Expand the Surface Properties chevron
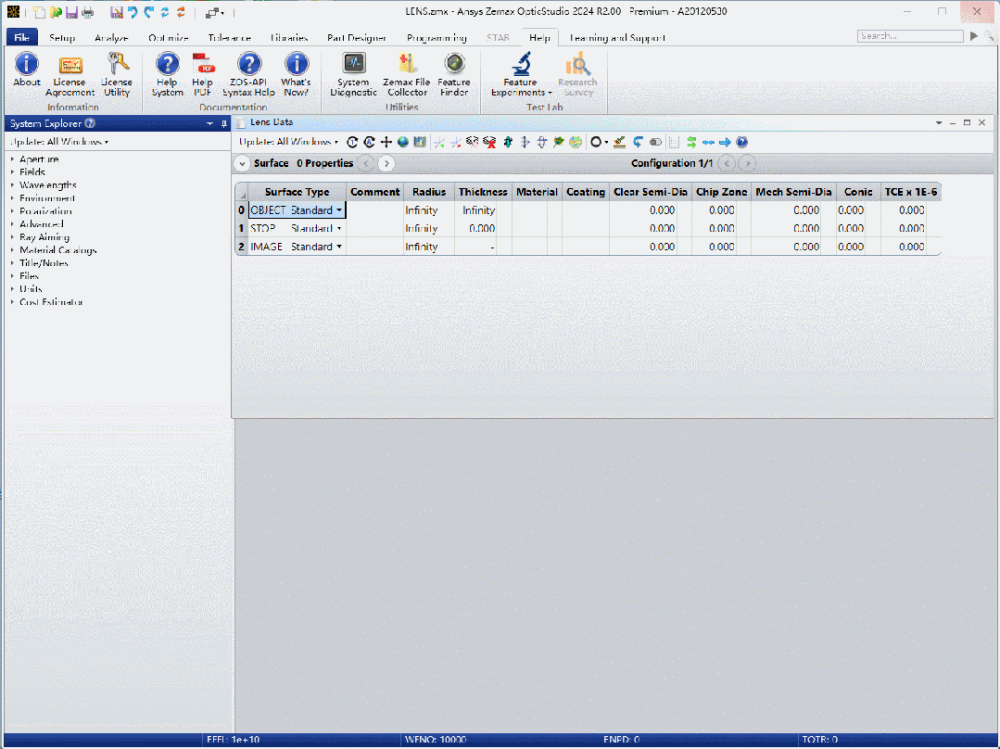Screen dimensions: 1000x749 (x=242, y=163)
